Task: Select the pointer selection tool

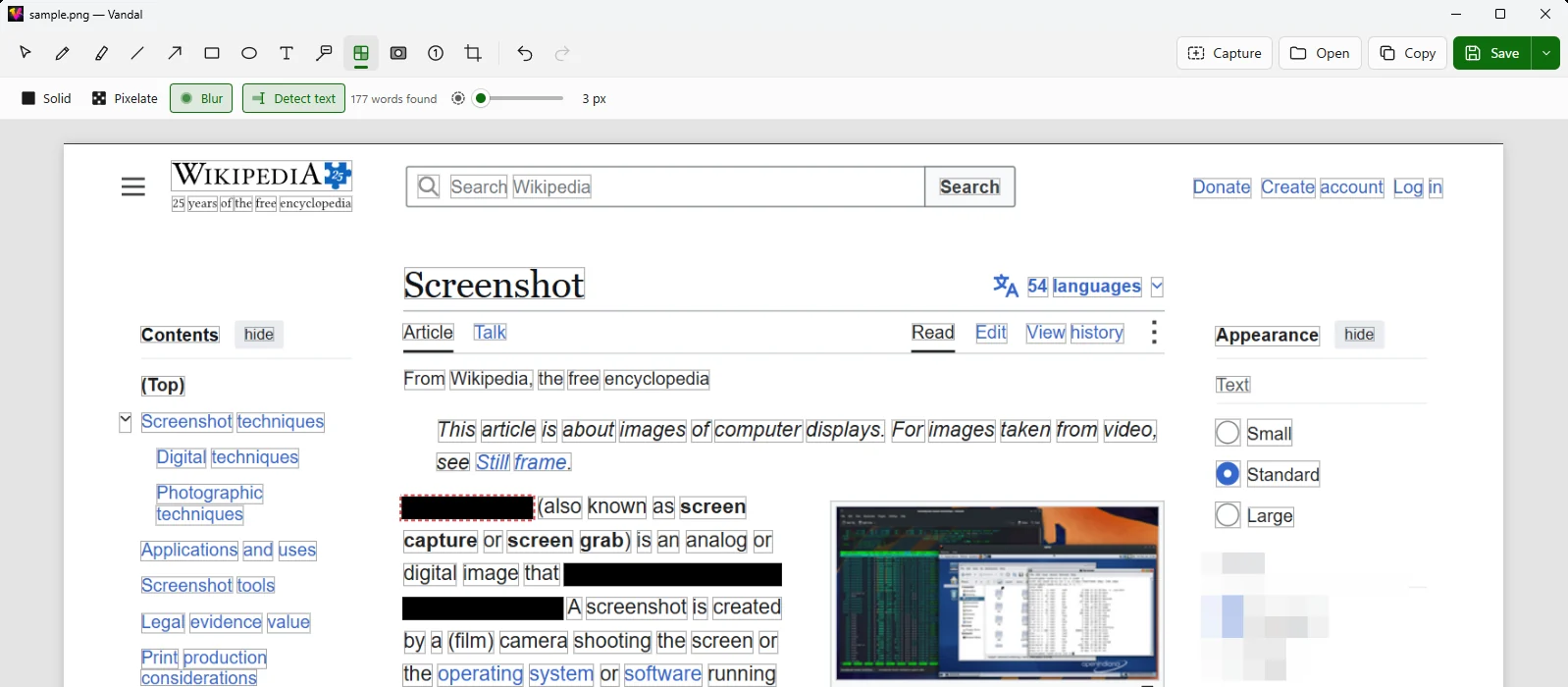Action: click(26, 53)
